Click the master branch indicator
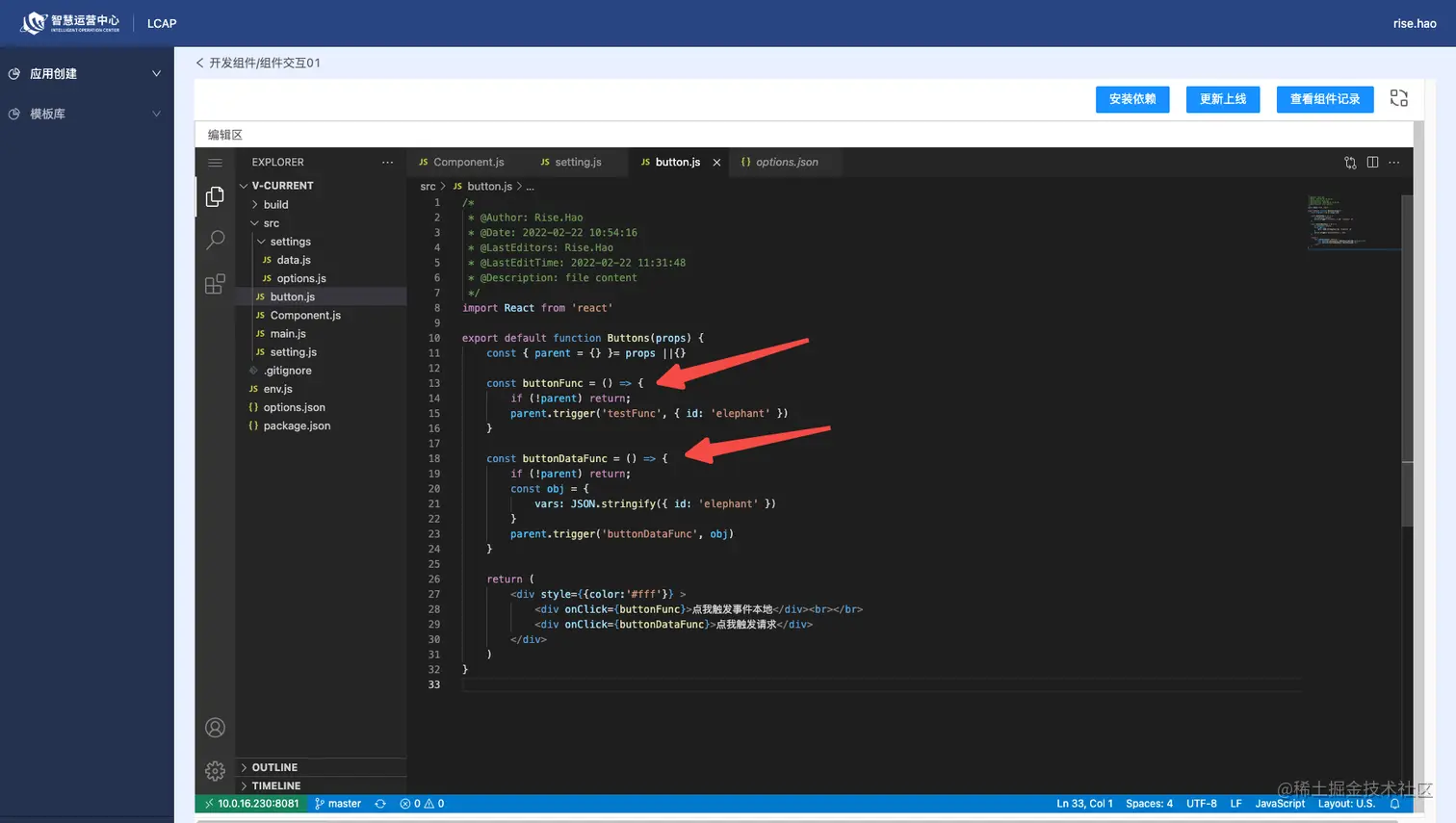Screen dimensions: 1456x823 pyautogui.click(x=338, y=804)
